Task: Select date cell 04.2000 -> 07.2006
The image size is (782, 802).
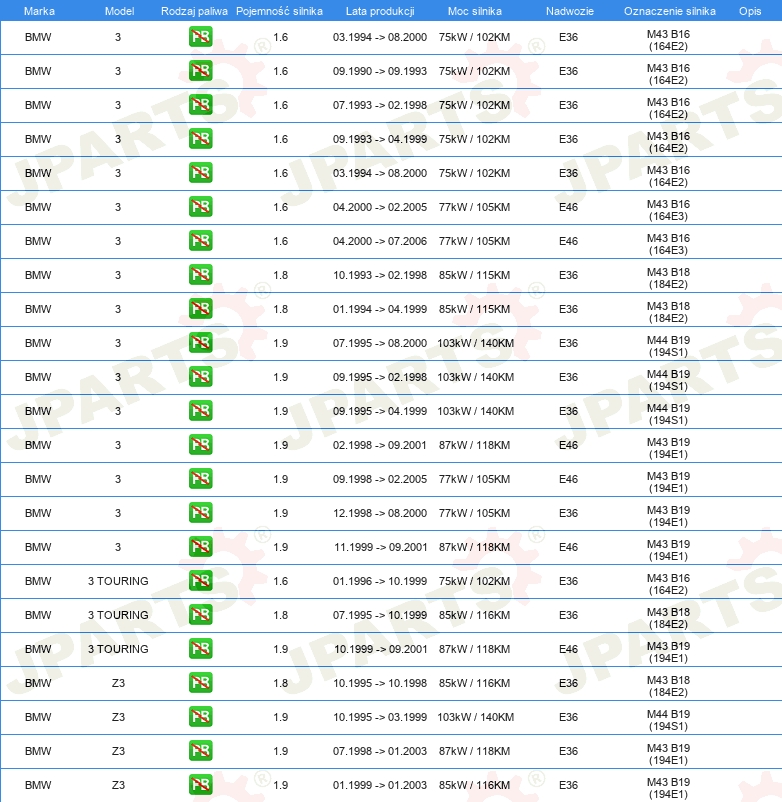Action: click(379, 241)
